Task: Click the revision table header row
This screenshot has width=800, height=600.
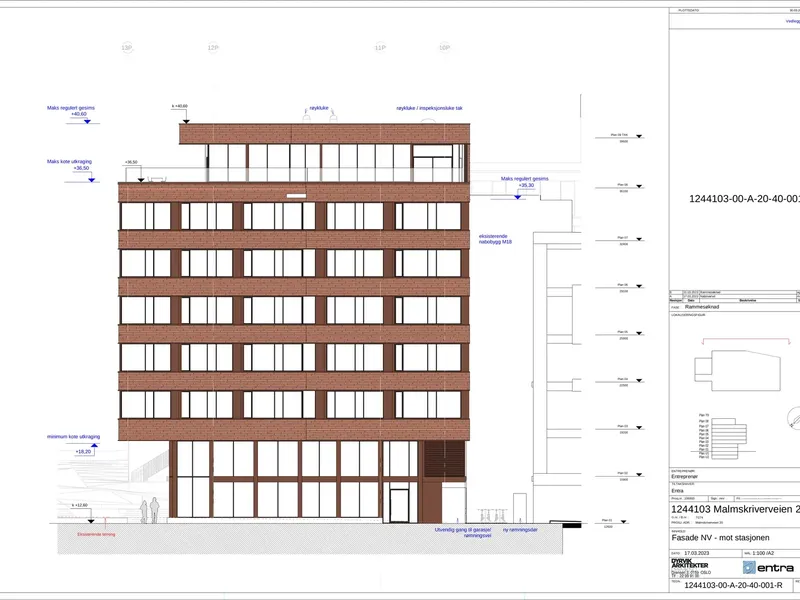Action: (735, 301)
